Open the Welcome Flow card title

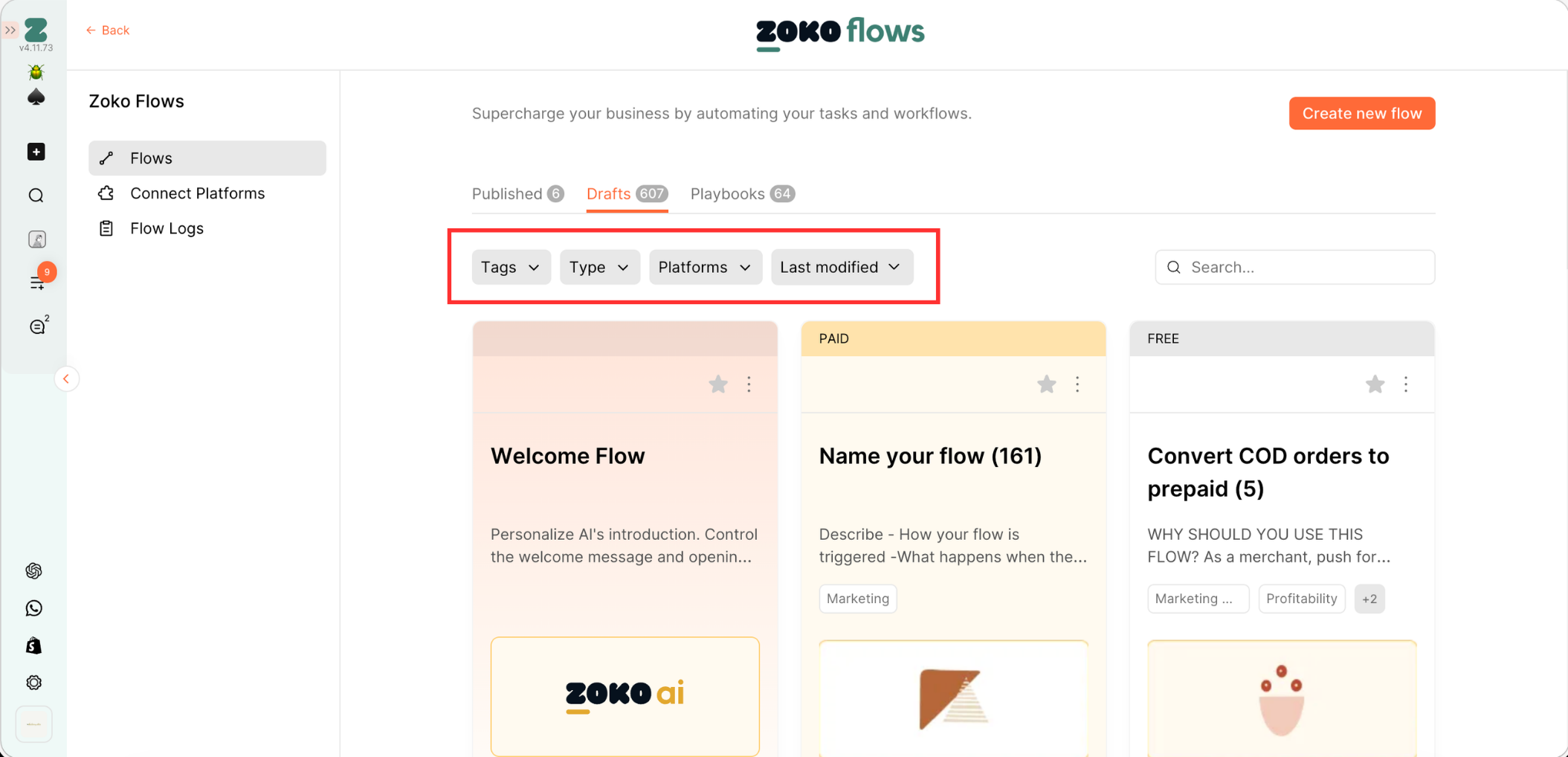pyautogui.click(x=568, y=456)
